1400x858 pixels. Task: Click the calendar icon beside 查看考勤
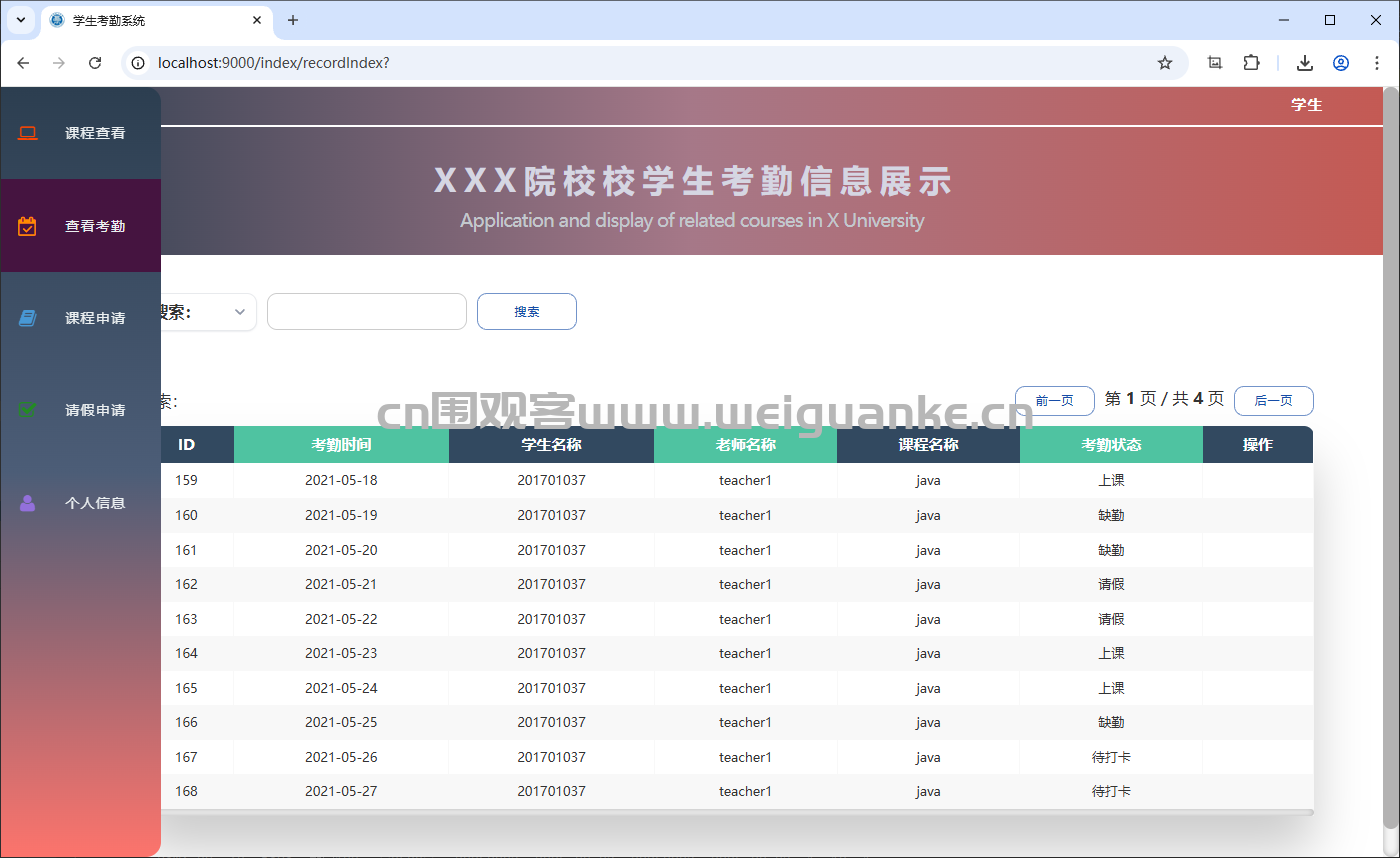(x=27, y=225)
